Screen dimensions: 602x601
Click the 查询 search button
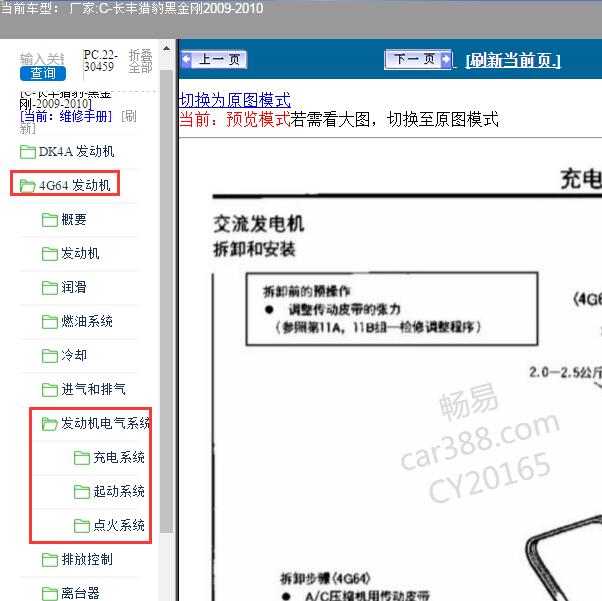click(x=43, y=73)
